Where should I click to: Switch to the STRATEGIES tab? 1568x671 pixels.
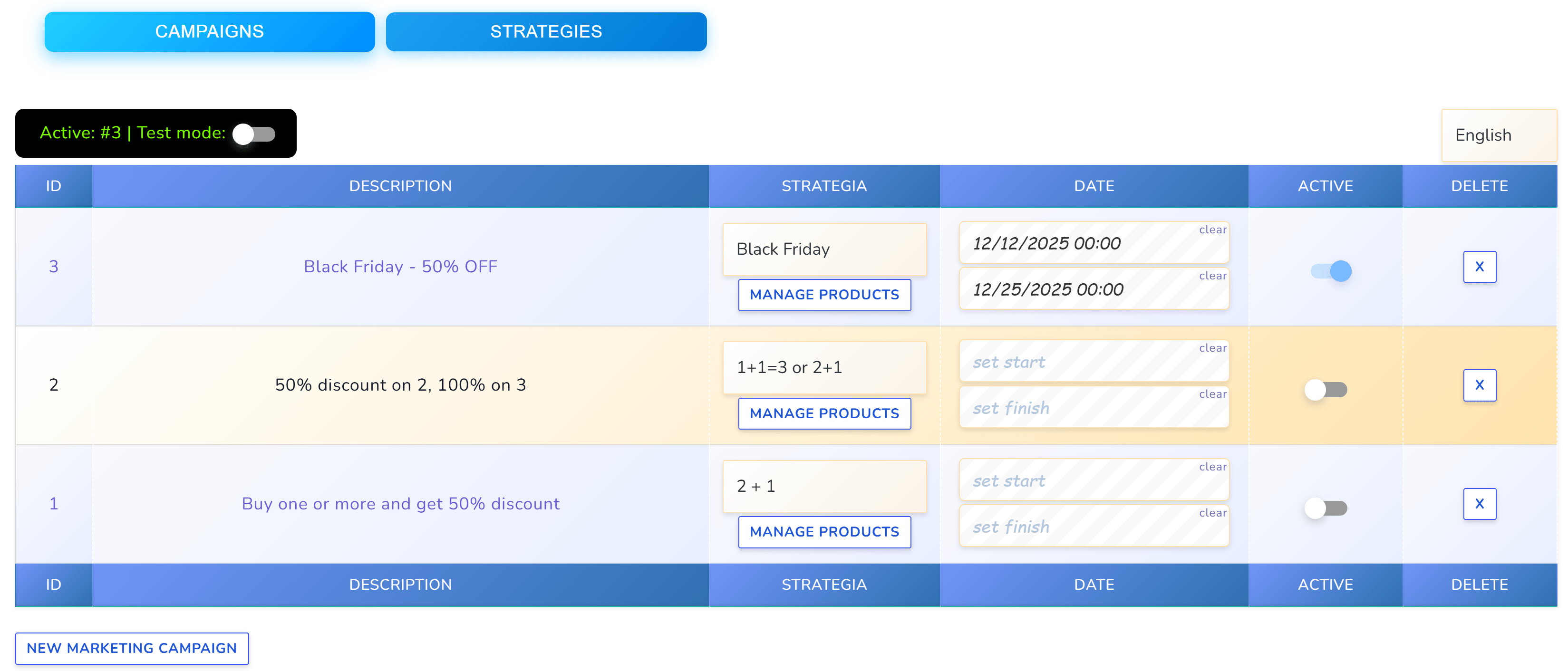click(545, 32)
